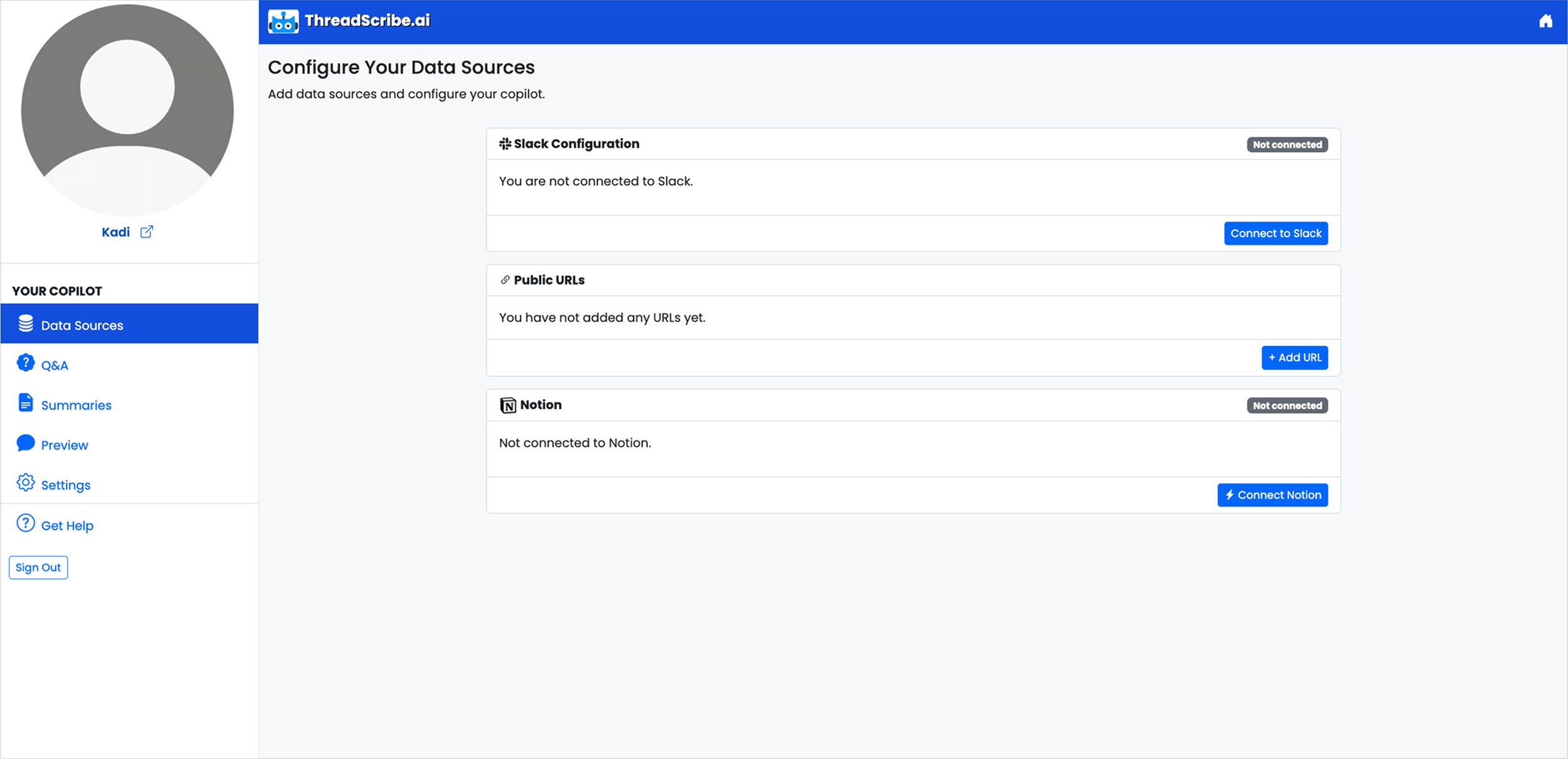Click the Q&A question badge icon
The width and height of the screenshot is (1568, 759).
26,363
